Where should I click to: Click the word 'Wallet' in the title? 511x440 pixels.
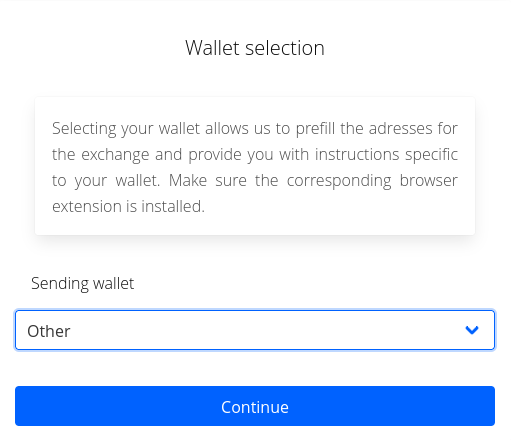(212, 48)
